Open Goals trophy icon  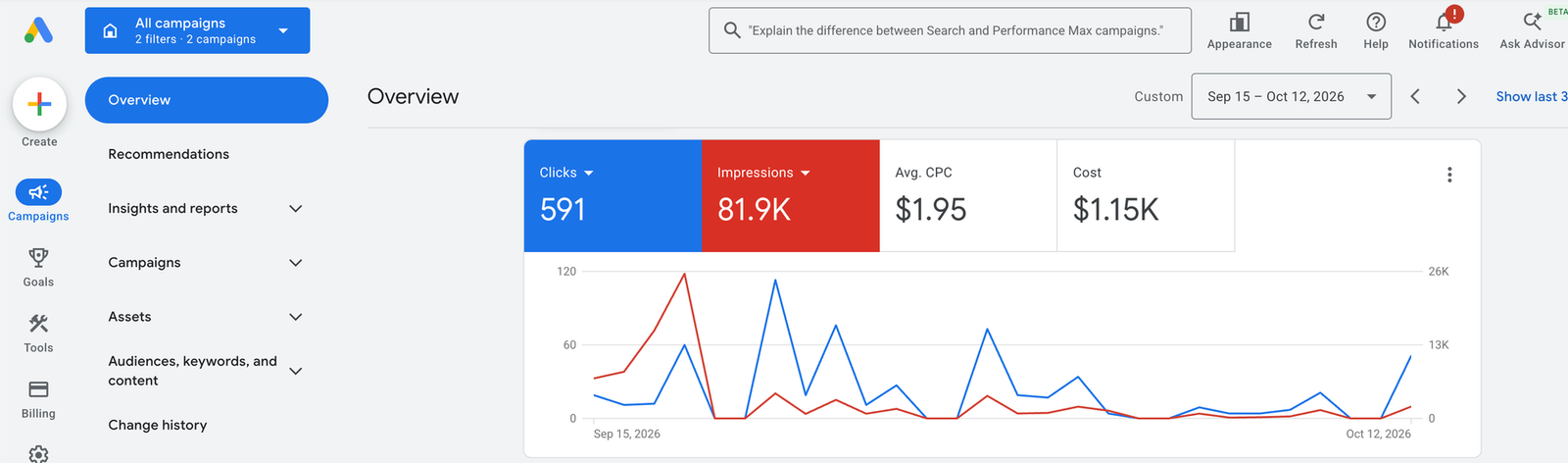38,258
